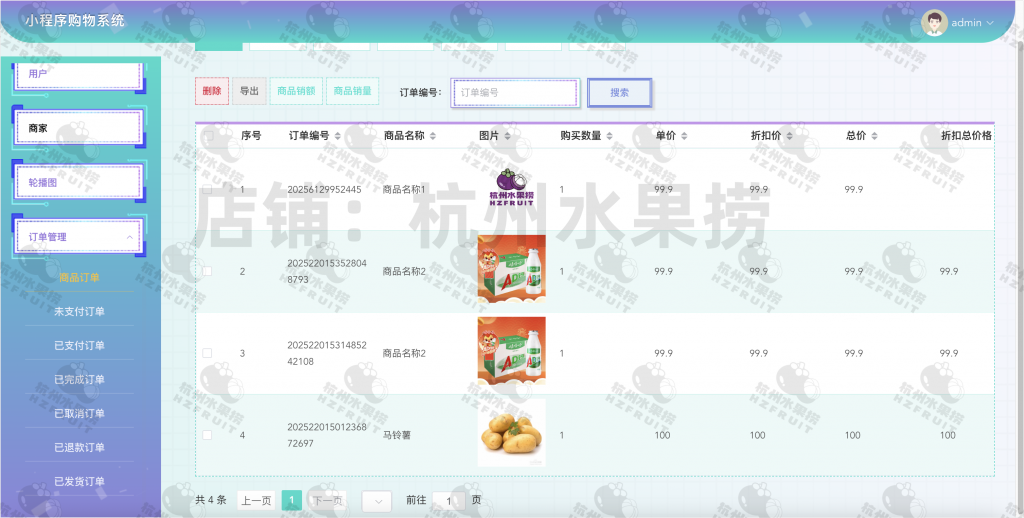
Task: Open the 商品销量 chart button
Action: coord(353,91)
